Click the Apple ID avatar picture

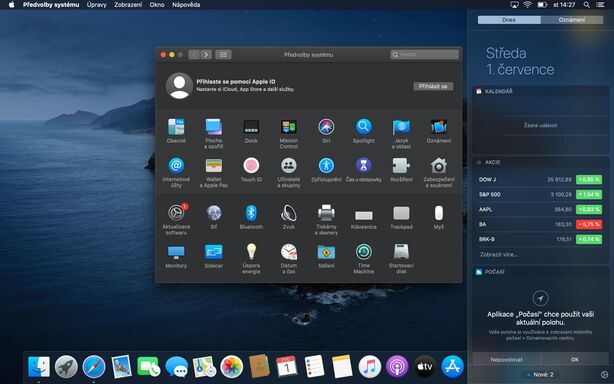point(179,86)
